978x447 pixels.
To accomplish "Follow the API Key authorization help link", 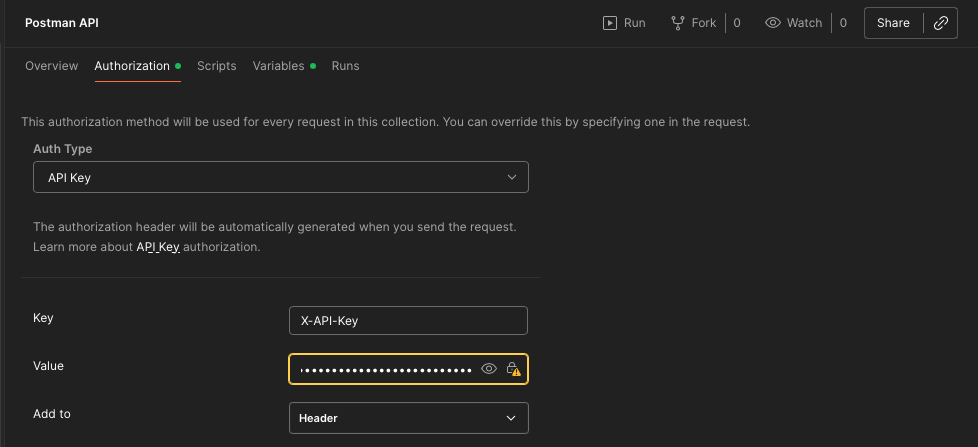I will tap(158, 247).
